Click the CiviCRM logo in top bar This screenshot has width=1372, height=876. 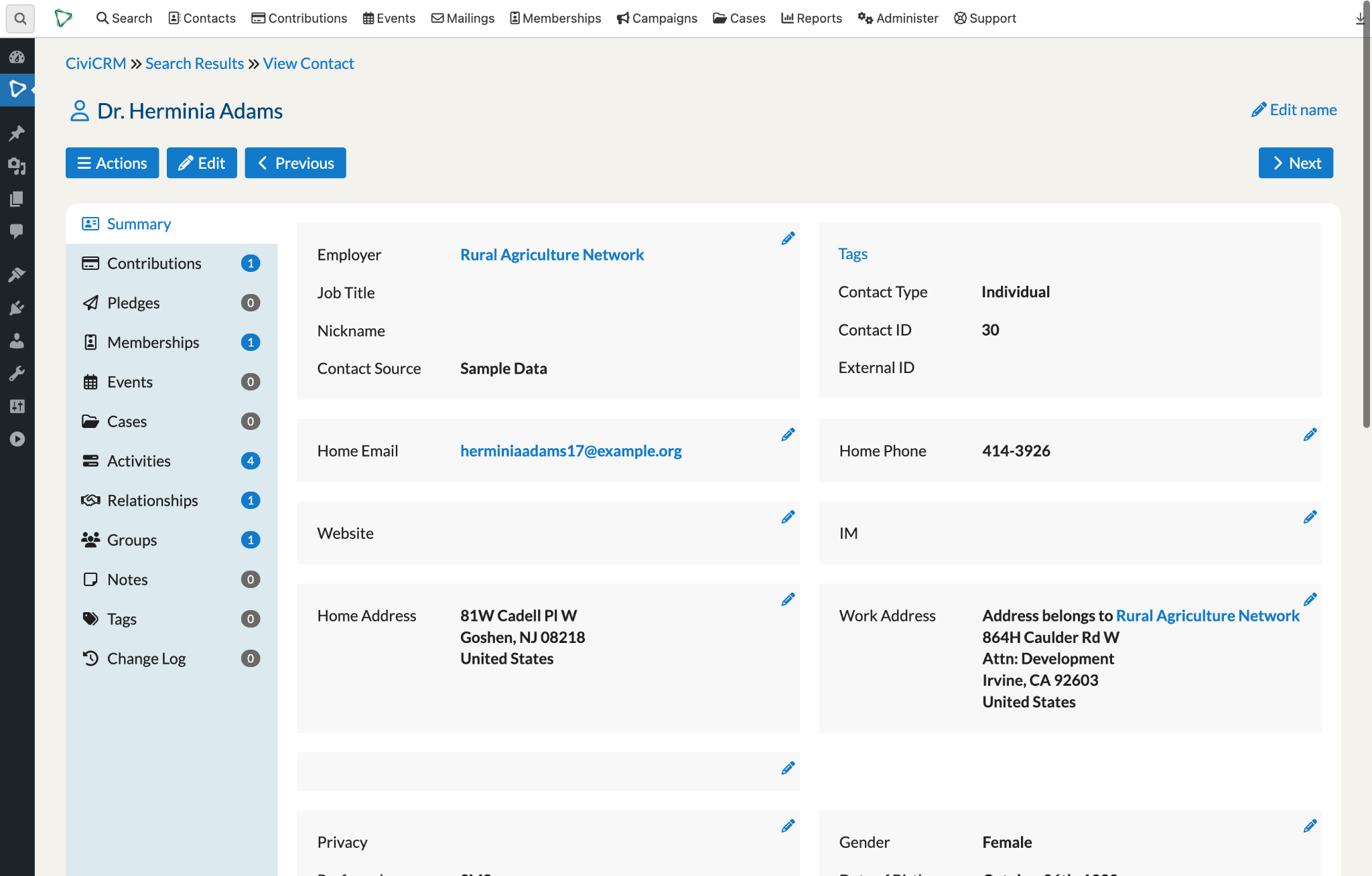[64, 18]
